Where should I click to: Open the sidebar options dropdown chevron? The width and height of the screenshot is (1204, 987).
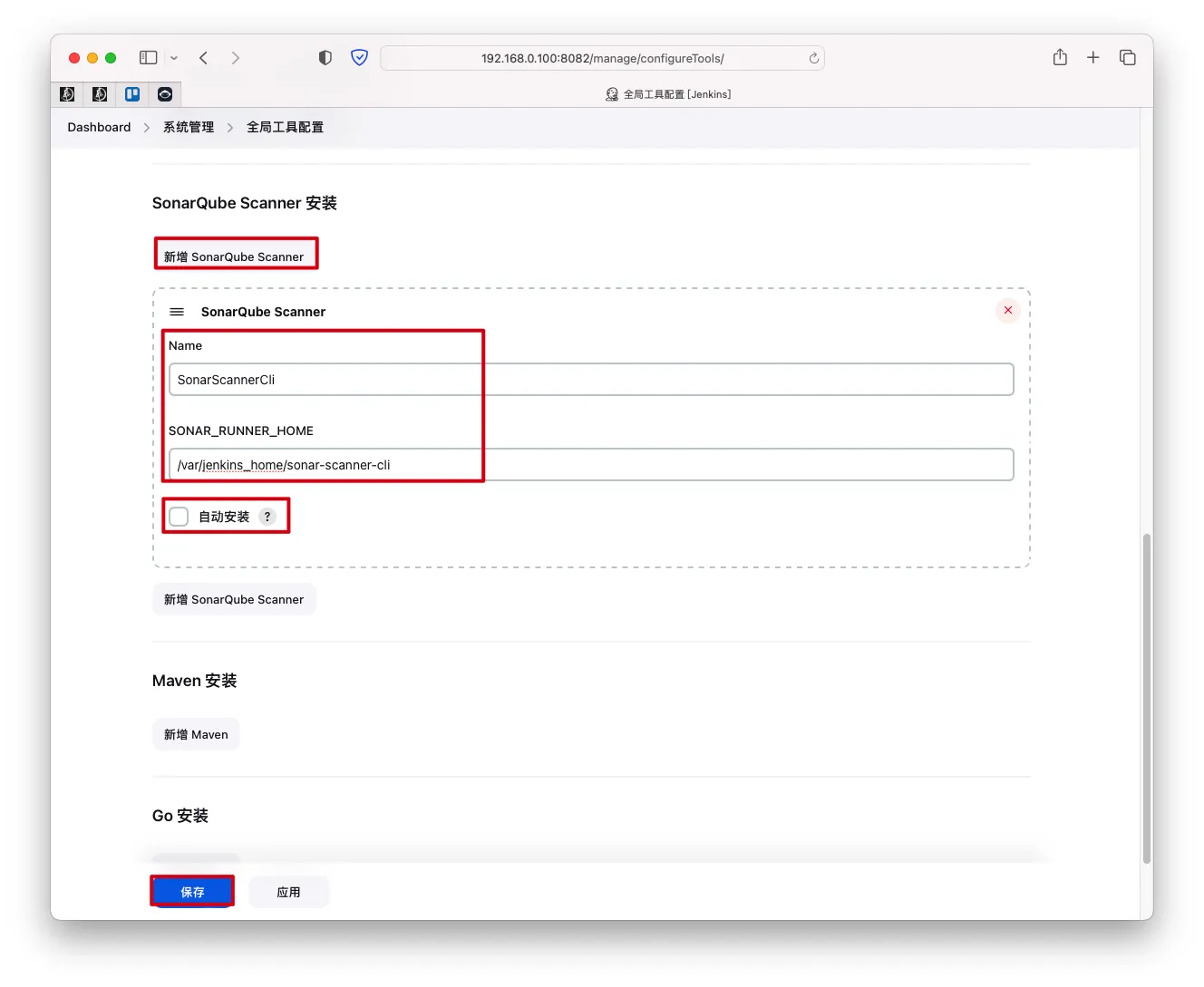[174, 58]
